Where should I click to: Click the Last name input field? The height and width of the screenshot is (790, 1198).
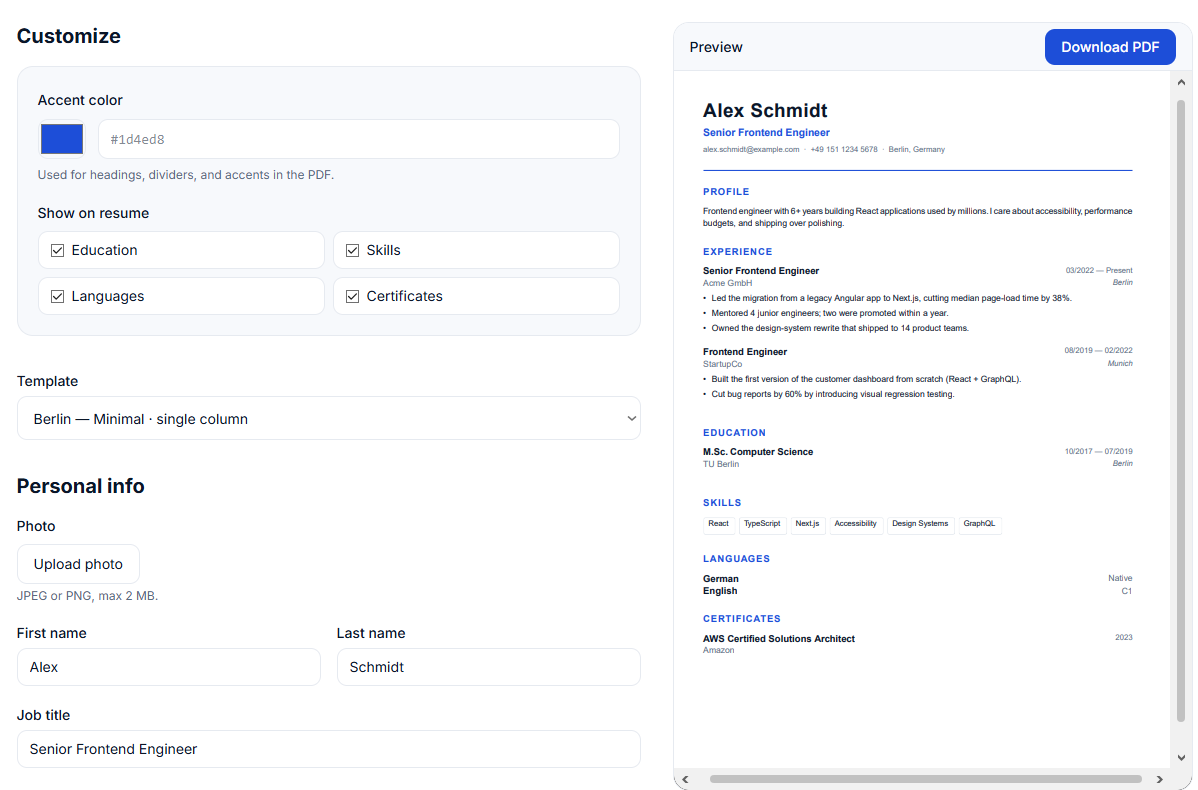point(488,667)
